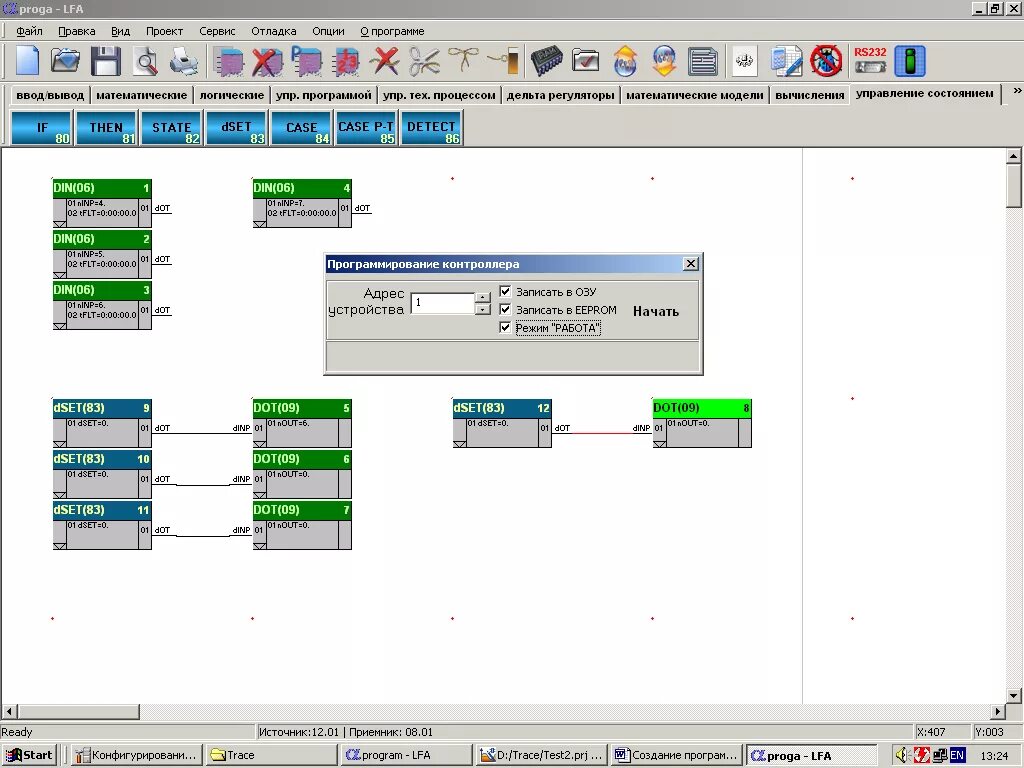Expand dSET(83) block 12 corner triangle

coord(459,444)
